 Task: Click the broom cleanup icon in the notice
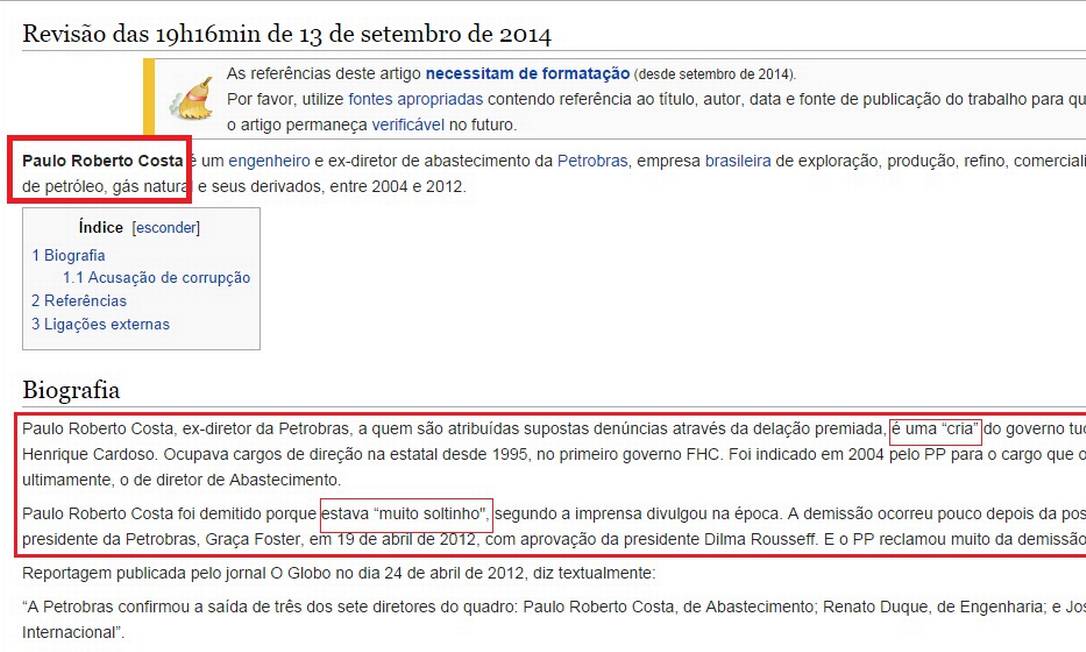(190, 98)
